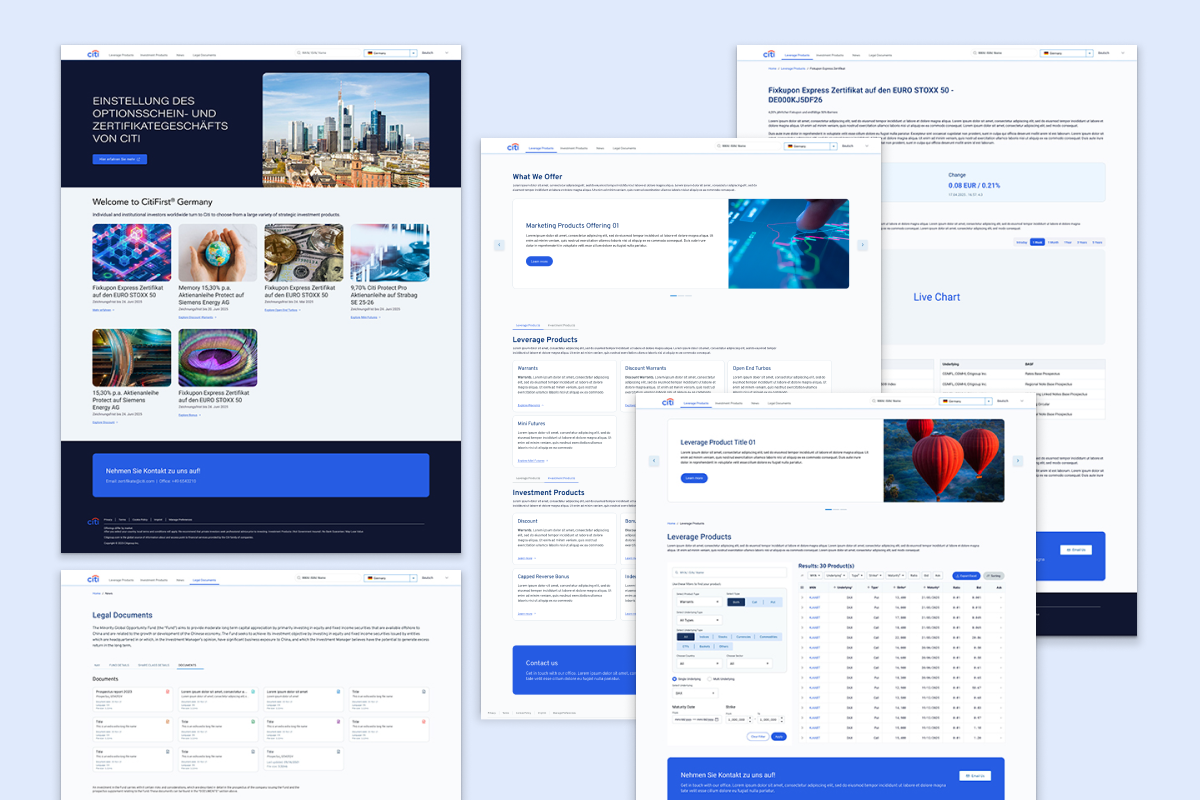The image size is (1200, 800).
Task: Choose Put in the Select Type toggle
Action: click(773, 602)
